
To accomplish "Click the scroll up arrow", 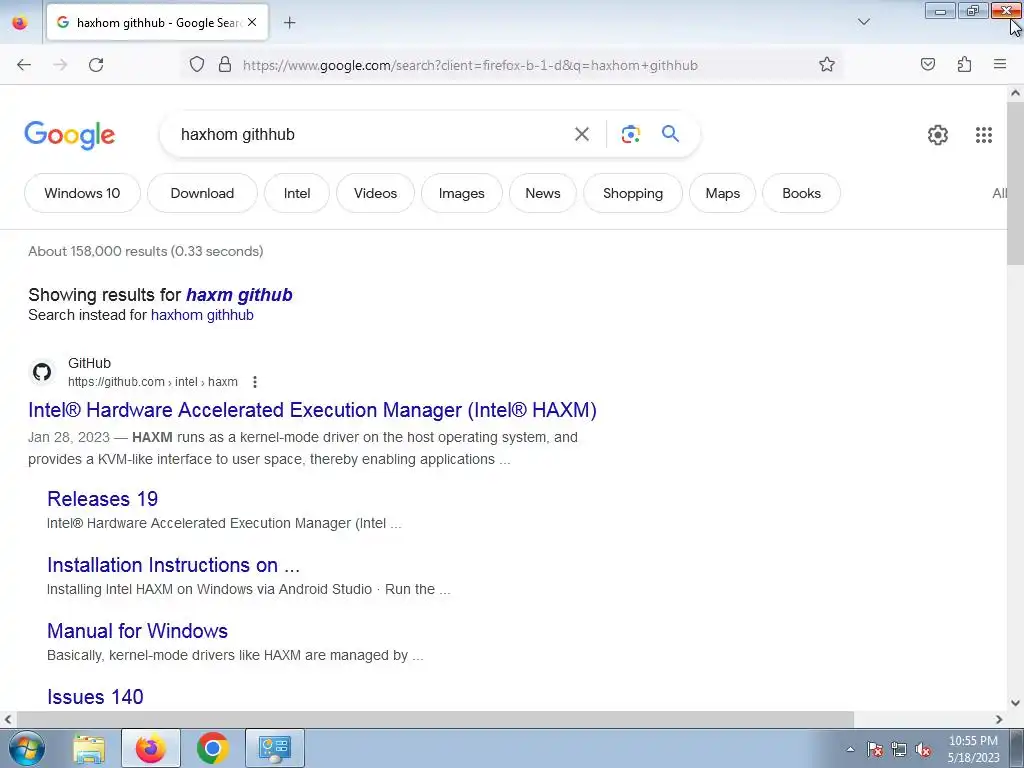I will pos(1015,93).
